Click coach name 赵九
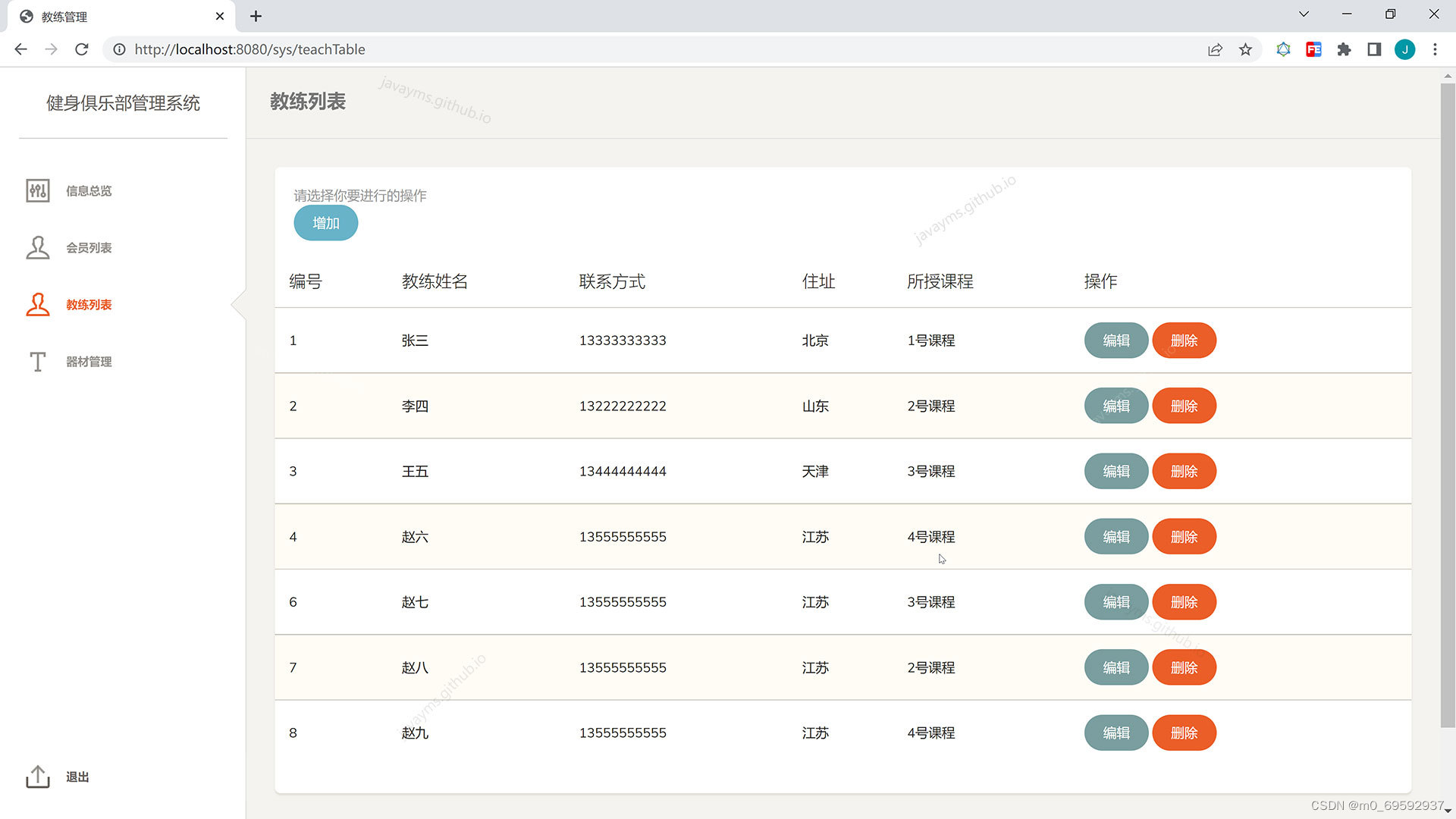 415,733
